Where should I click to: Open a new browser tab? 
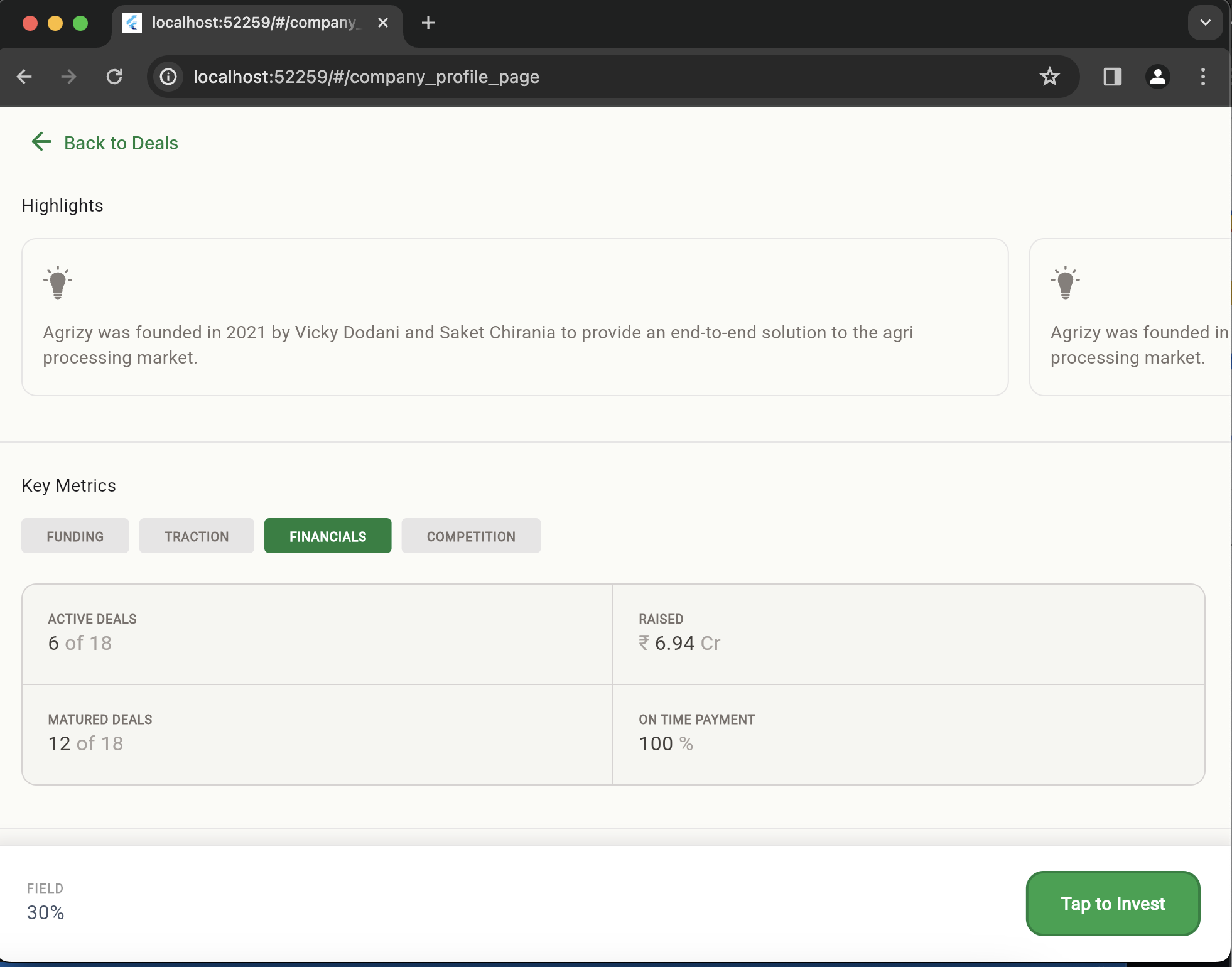pyautogui.click(x=428, y=23)
